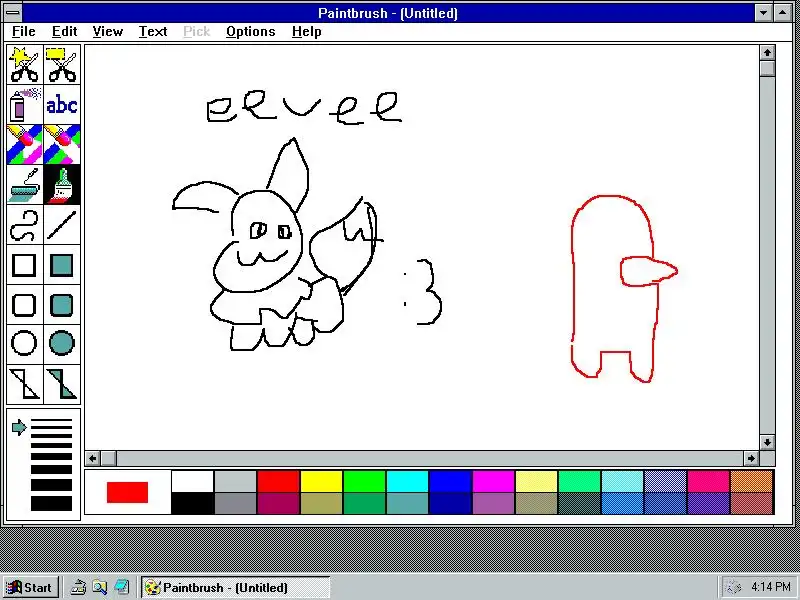Screen dimensions: 800x600
Task: Open the File menu
Action: pos(23,32)
